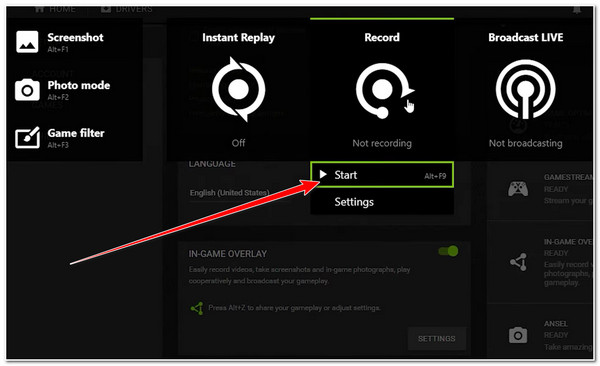Click the Not recording status text
Screen dimensions: 600x366
pos(382,143)
